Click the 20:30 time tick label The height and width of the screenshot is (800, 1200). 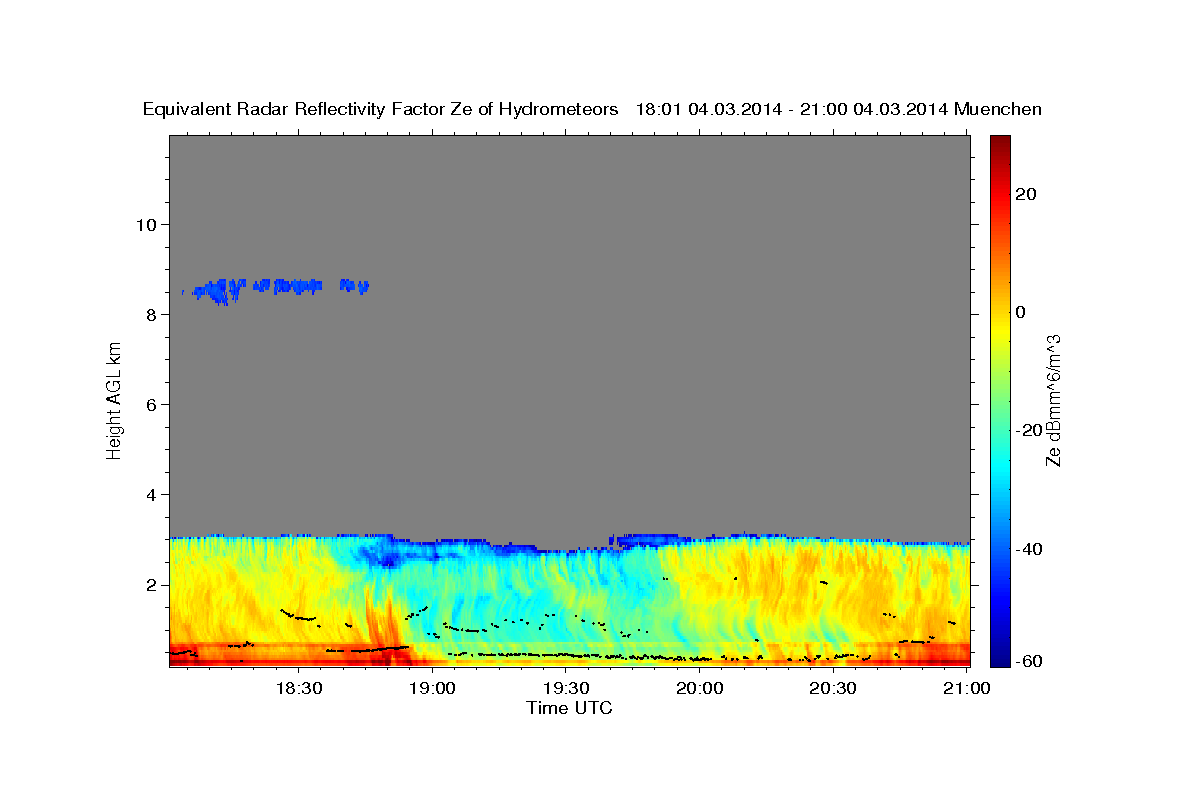pos(832,688)
